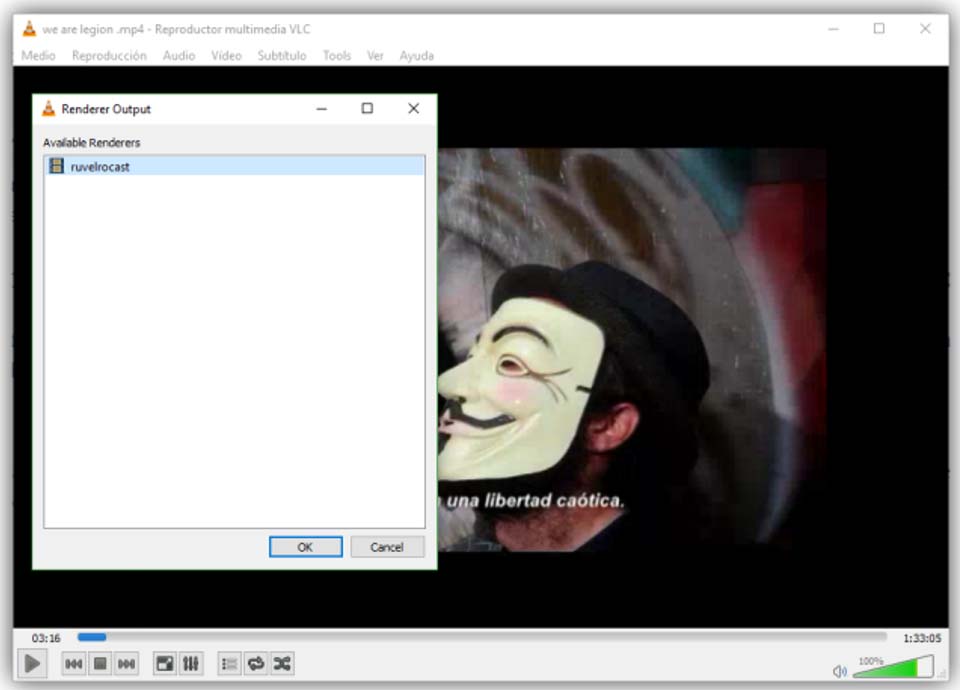Screen dimensions: 960x690
Task: Open the Tools menu
Action: 337,56
